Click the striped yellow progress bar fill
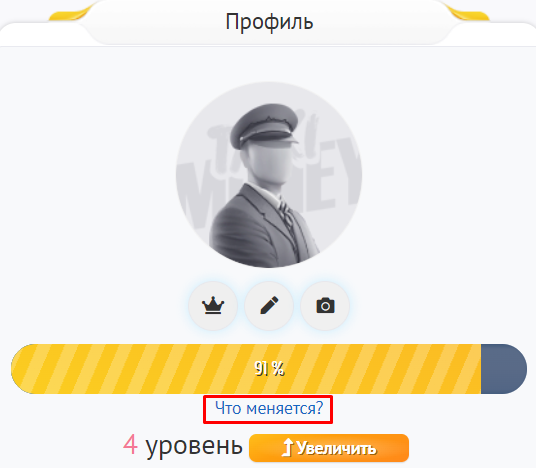Viewport: 536px width, 468px height. click(x=246, y=369)
